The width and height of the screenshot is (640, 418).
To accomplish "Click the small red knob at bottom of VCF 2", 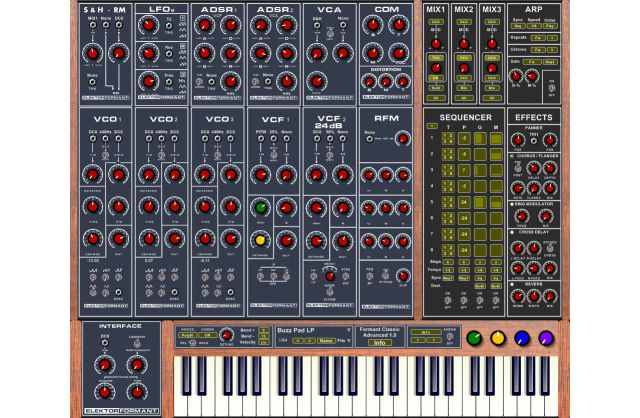I will pyautogui.click(x=329, y=276).
